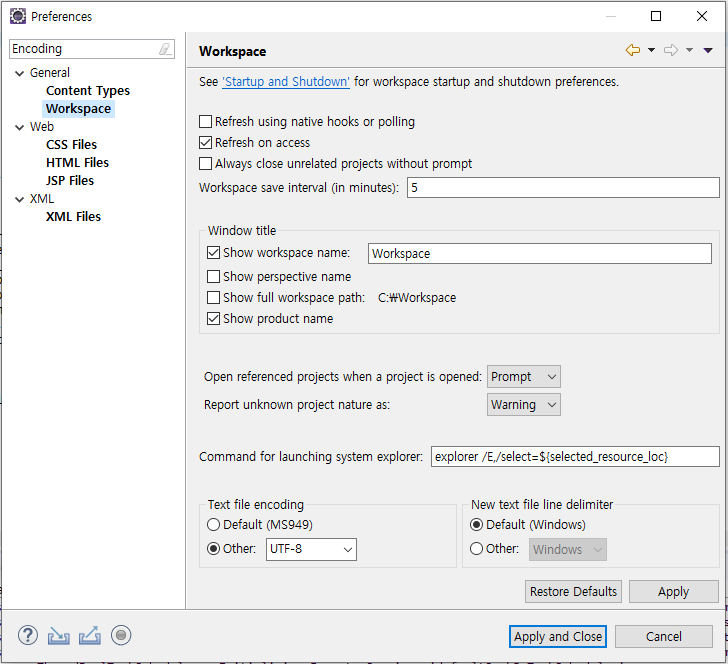Select Other text file encoding radio

(x=213, y=549)
